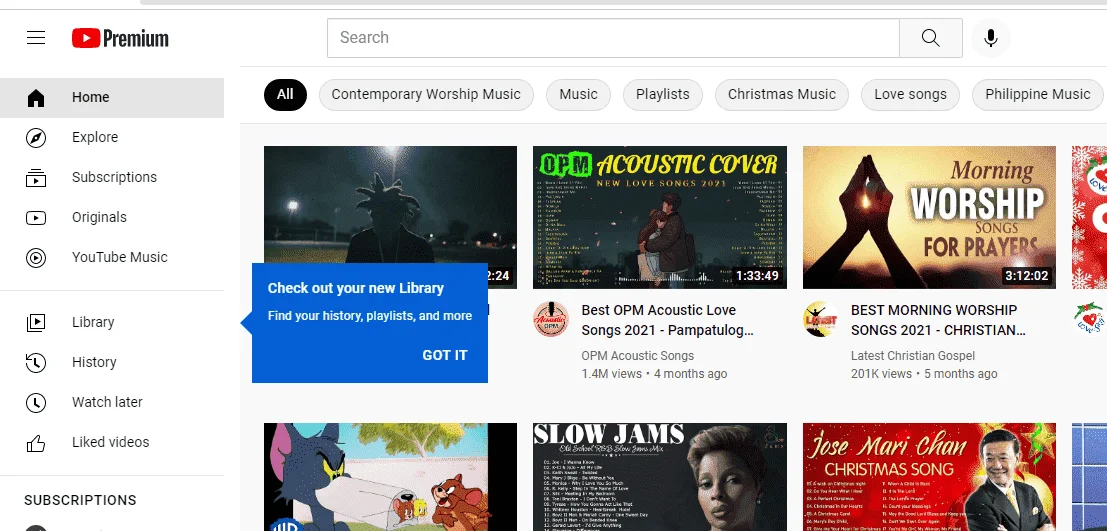
Task: Open the dark night silhouette video thumbnail
Action: pyautogui.click(x=390, y=205)
